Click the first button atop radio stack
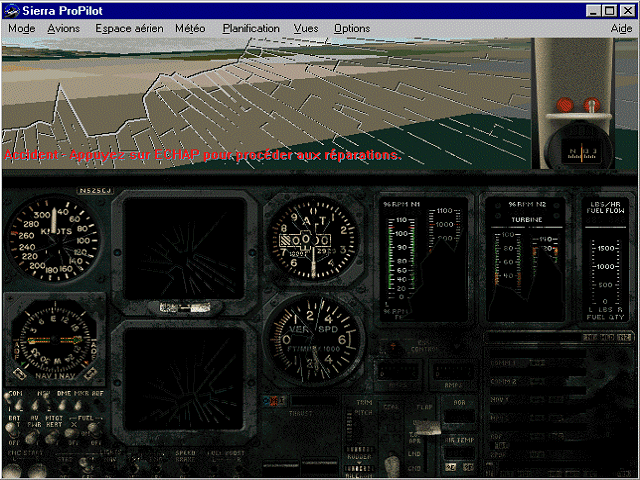 pos(589,337)
